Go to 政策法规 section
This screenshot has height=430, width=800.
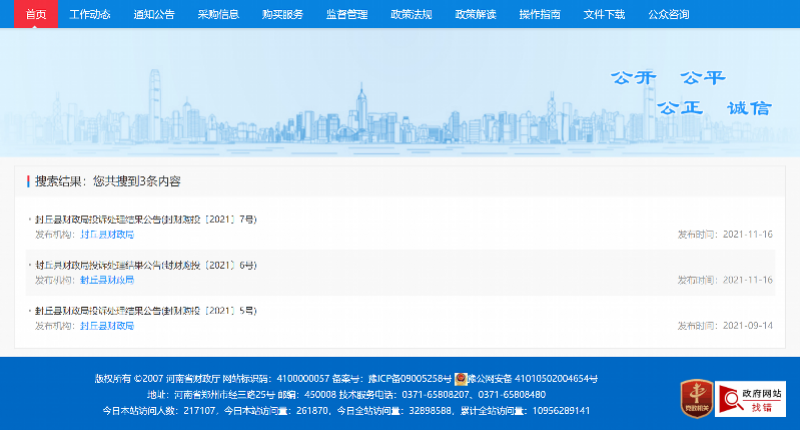411,14
